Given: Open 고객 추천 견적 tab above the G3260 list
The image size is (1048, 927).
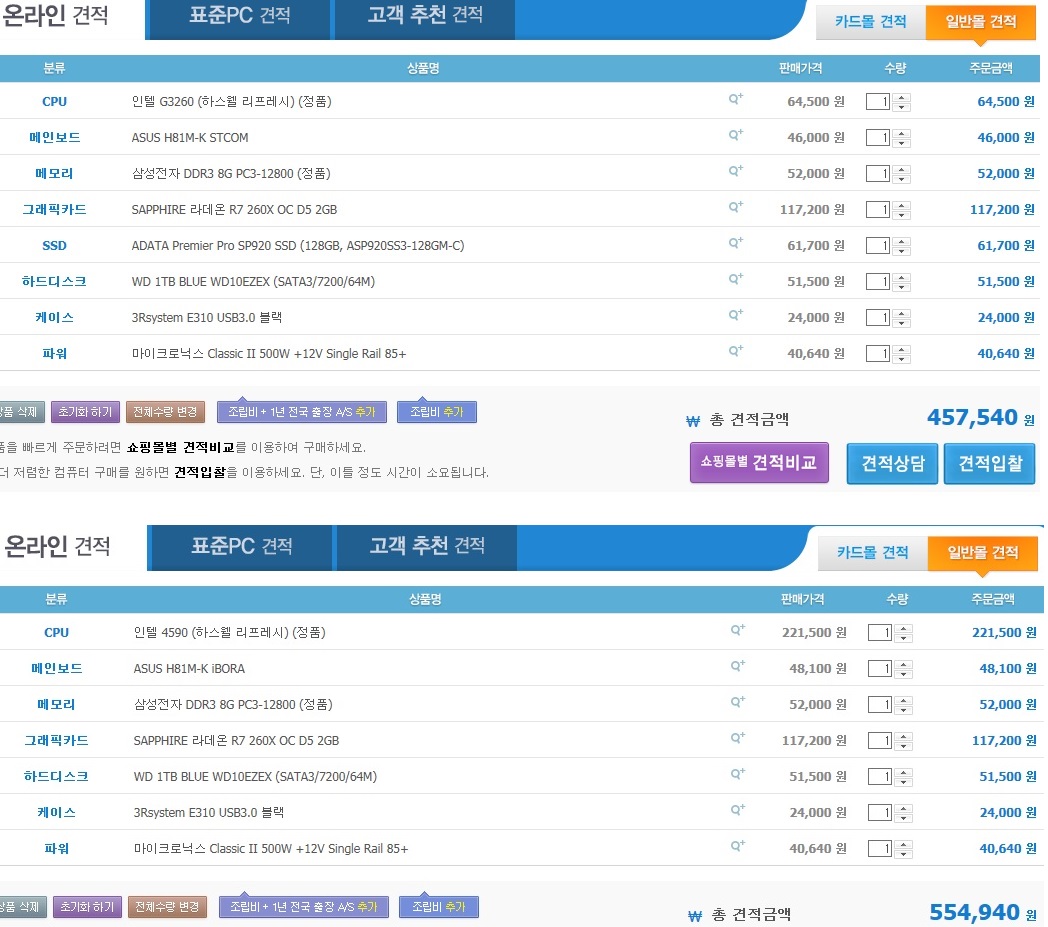Looking at the screenshot, I should (424, 16).
